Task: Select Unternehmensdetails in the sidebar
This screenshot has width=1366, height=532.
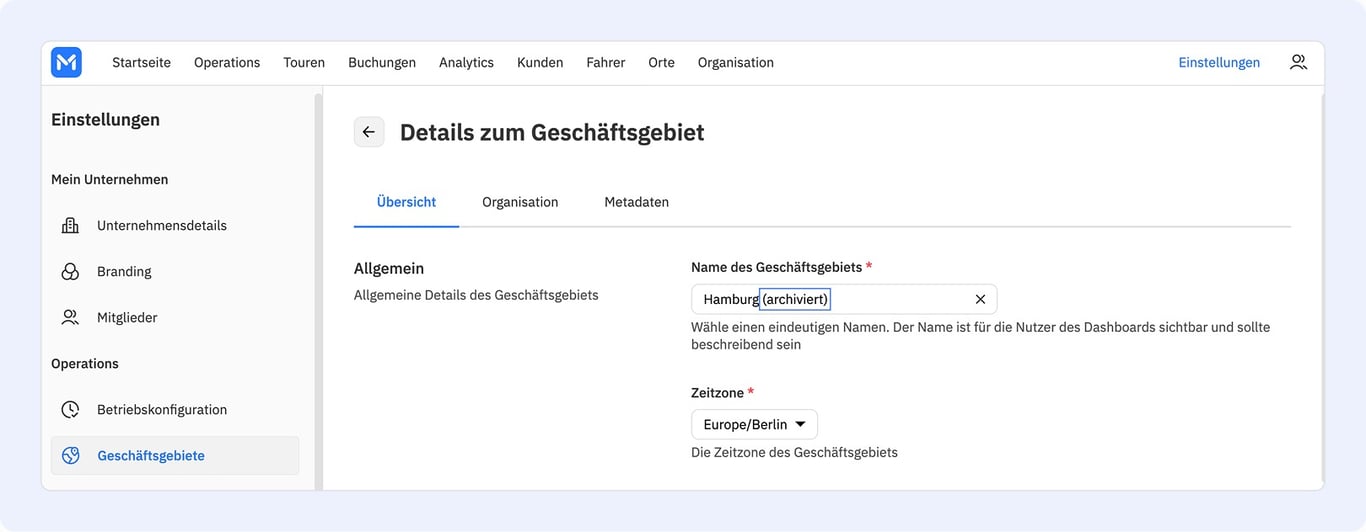Action: click(175, 225)
